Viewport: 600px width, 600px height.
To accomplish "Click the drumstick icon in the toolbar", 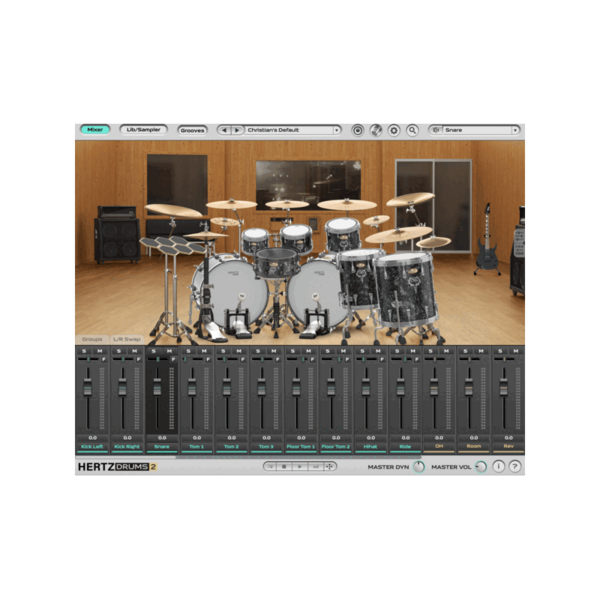I will click(x=376, y=130).
